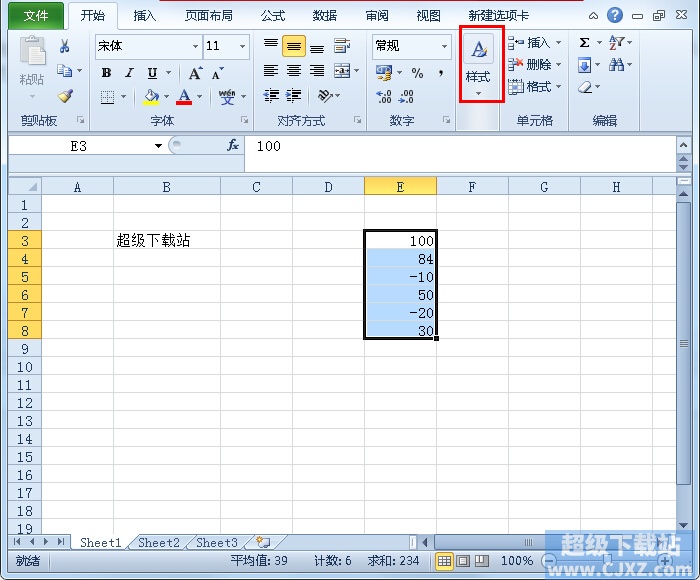Apply percent style
Viewport: 700px width, 580px height.
click(x=417, y=73)
